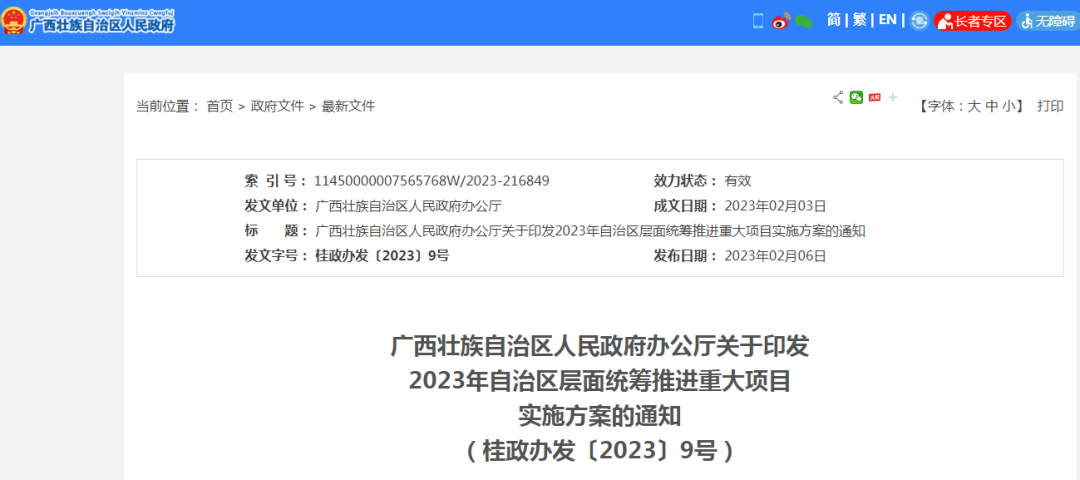Expand more share options plus icon
Image resolution: width=1080 pixels, height=480 pixels.
click(x=893, y=97)
